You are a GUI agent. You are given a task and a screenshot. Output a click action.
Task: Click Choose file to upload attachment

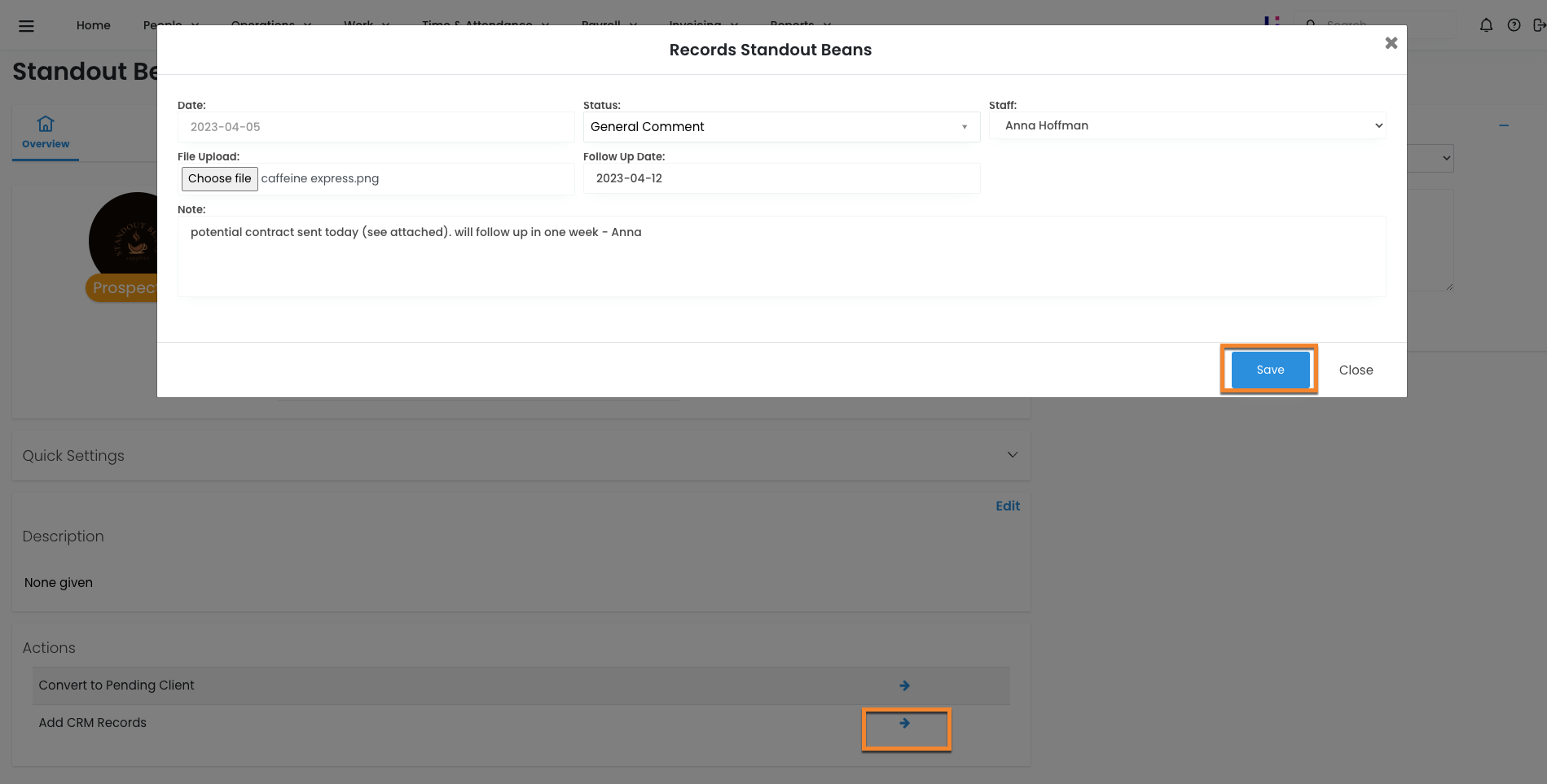[220, 178]
